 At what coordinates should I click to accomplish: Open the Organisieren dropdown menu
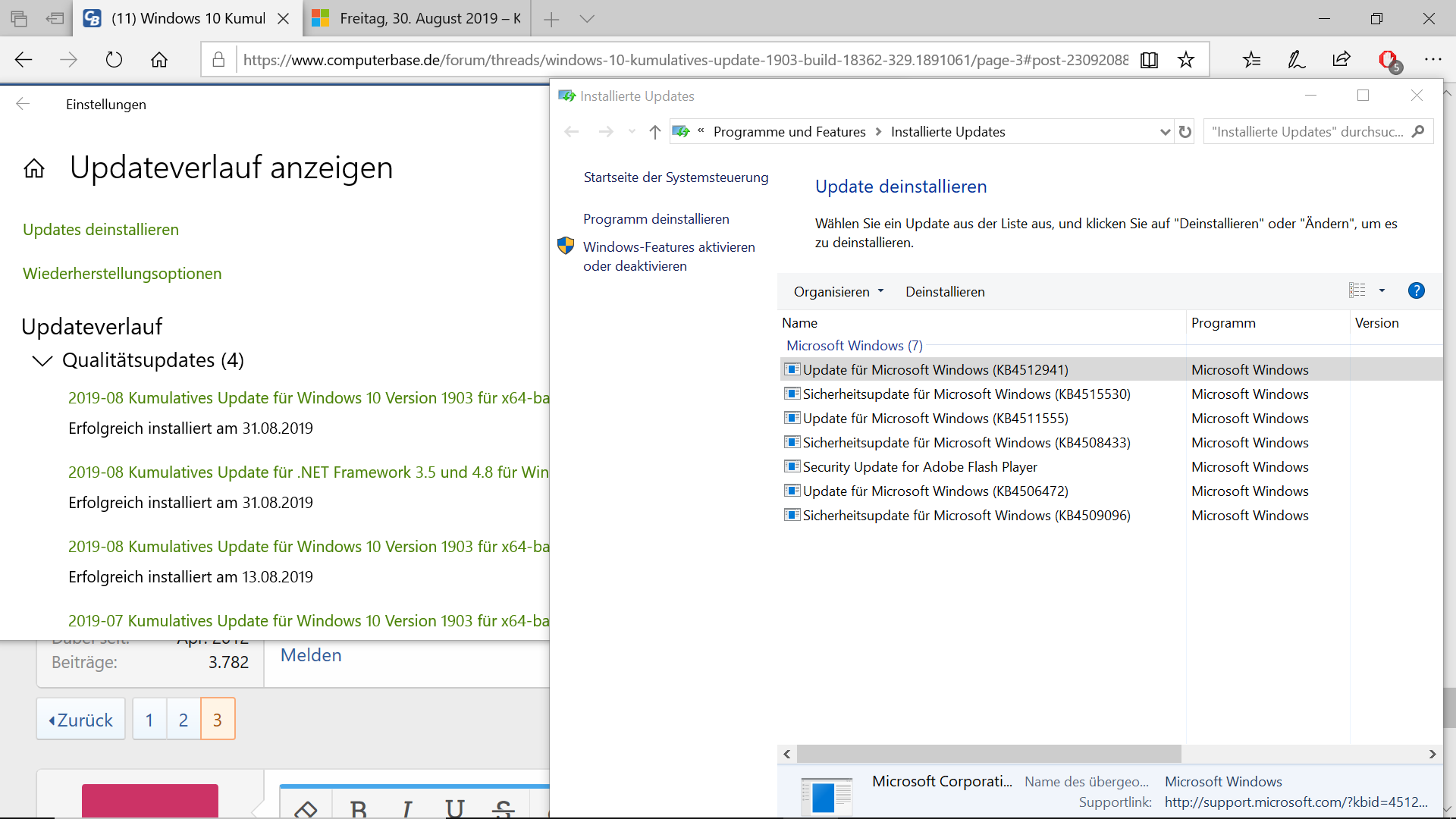tap(839, 292)
